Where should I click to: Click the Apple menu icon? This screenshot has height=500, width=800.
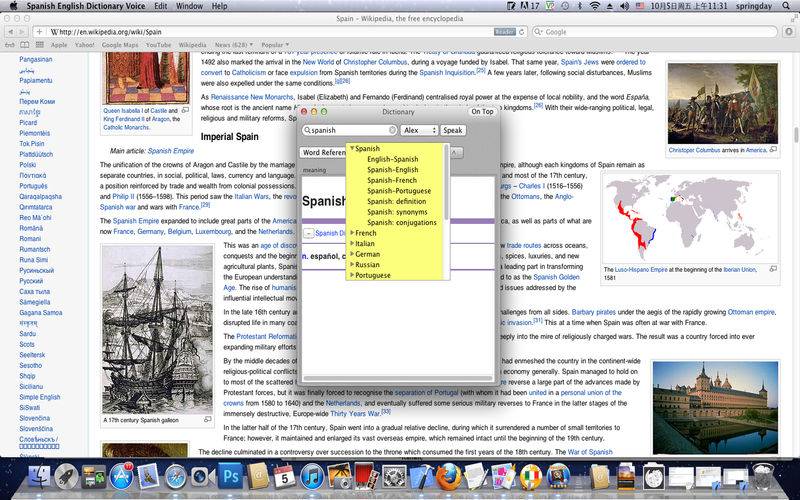click(x=13, y=6)
